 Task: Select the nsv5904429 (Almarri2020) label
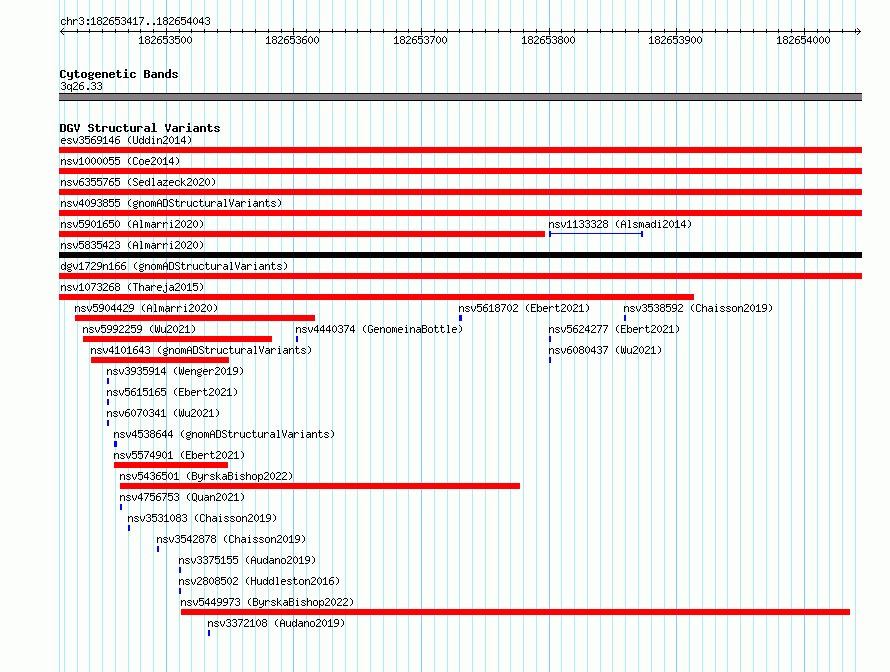pos(146,308)
